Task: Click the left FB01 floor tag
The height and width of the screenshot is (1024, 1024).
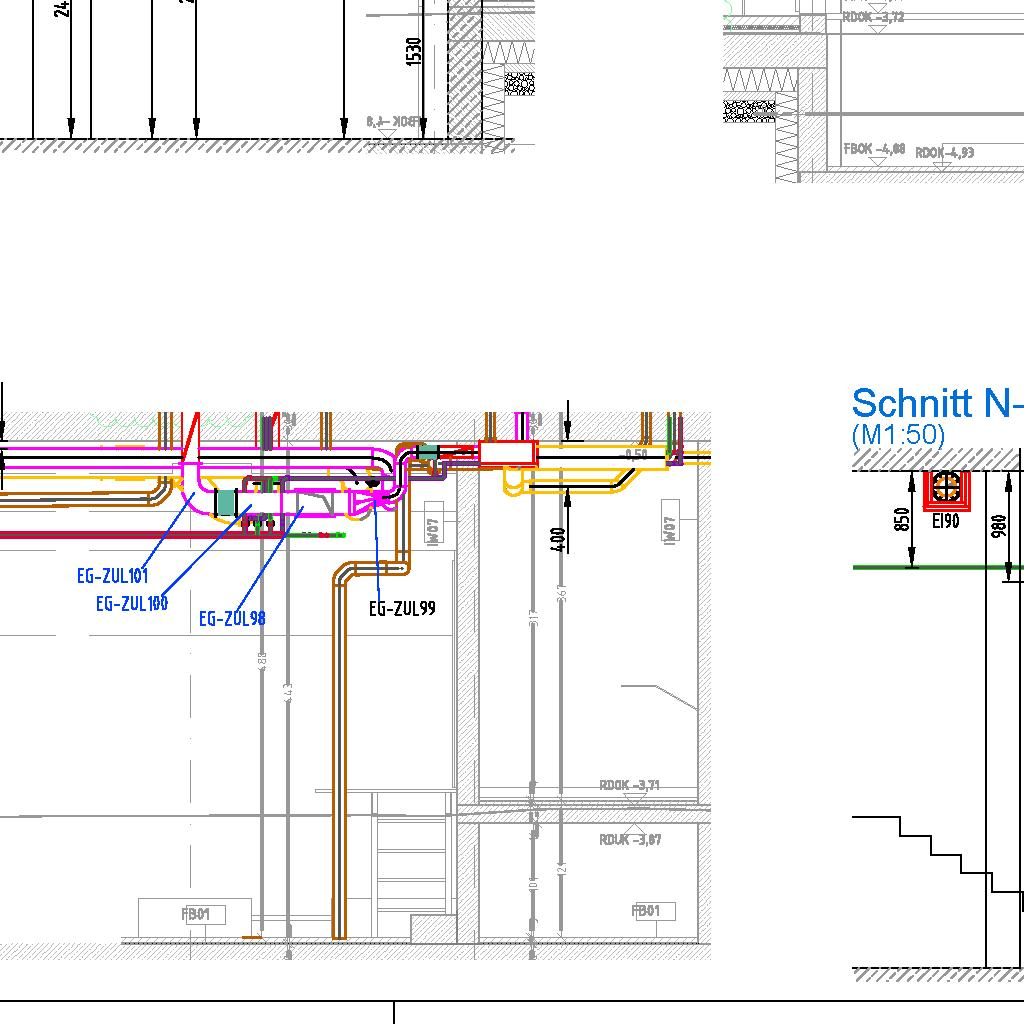Action: (196, 914)
